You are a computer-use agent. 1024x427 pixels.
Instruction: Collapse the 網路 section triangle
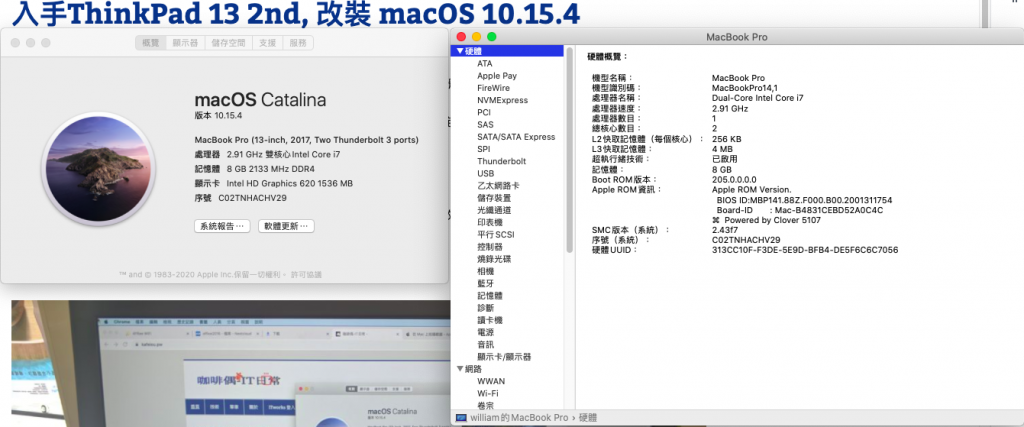coord(460,369)
